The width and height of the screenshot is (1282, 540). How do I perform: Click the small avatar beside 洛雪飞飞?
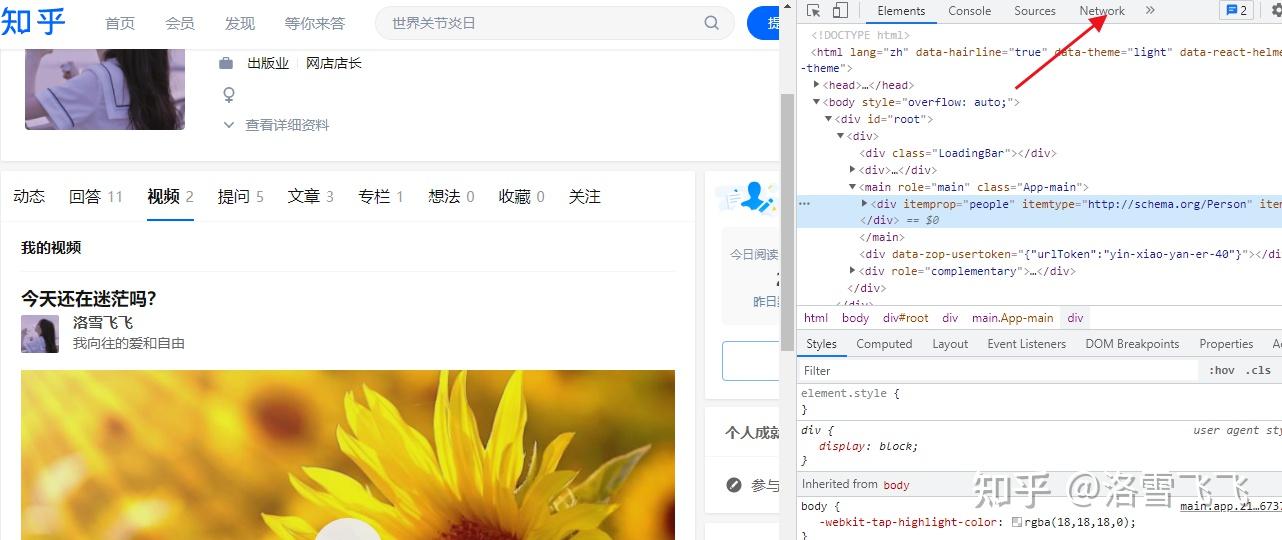[40, 334]
